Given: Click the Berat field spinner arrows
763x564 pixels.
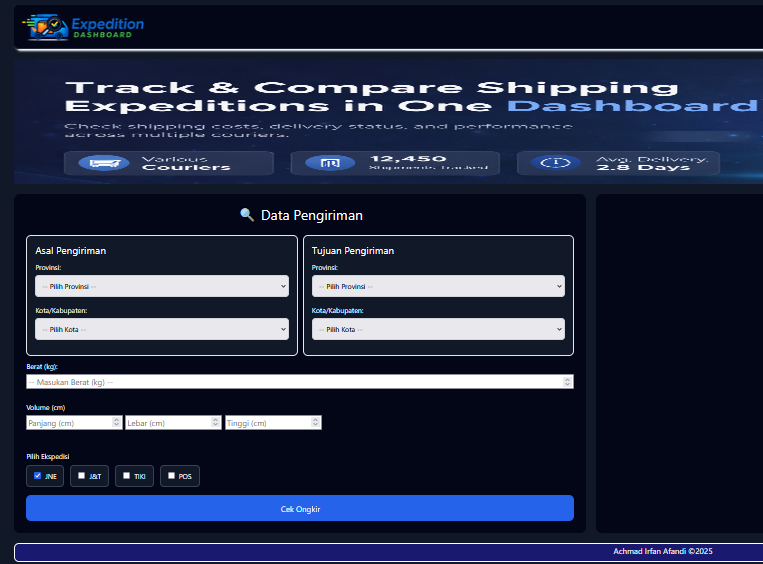Looking at the screenshot, I should click(568, 382).
